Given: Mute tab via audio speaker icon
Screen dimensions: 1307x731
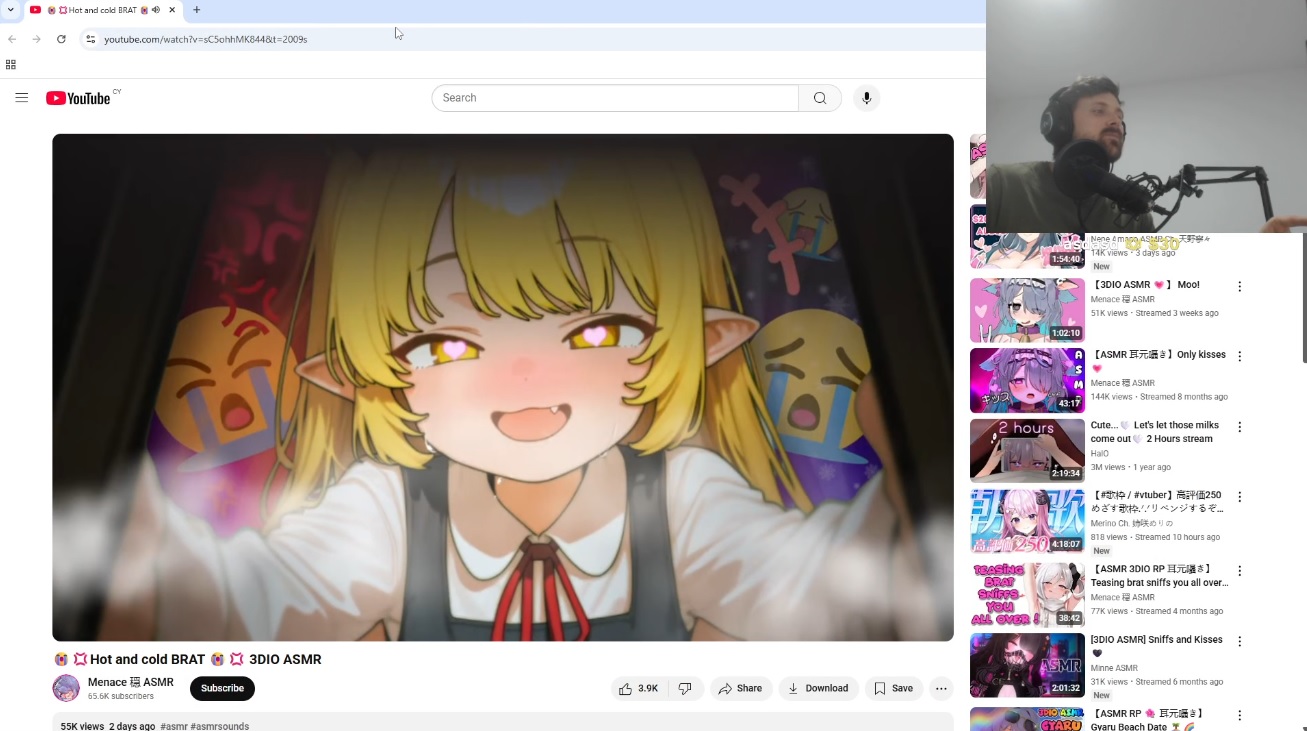Looking at the screenshot, I should tap(156, 10).
